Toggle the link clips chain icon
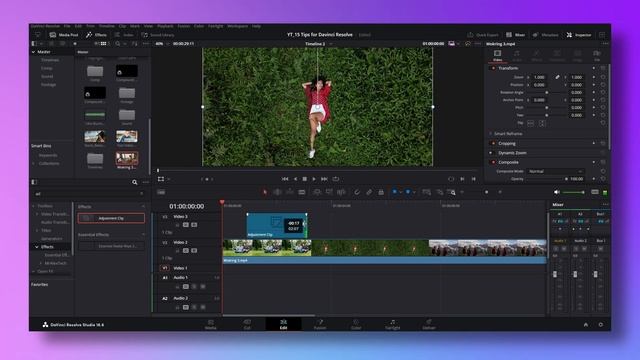This screenshot has height=360, width=640. (x=369, y=192)
